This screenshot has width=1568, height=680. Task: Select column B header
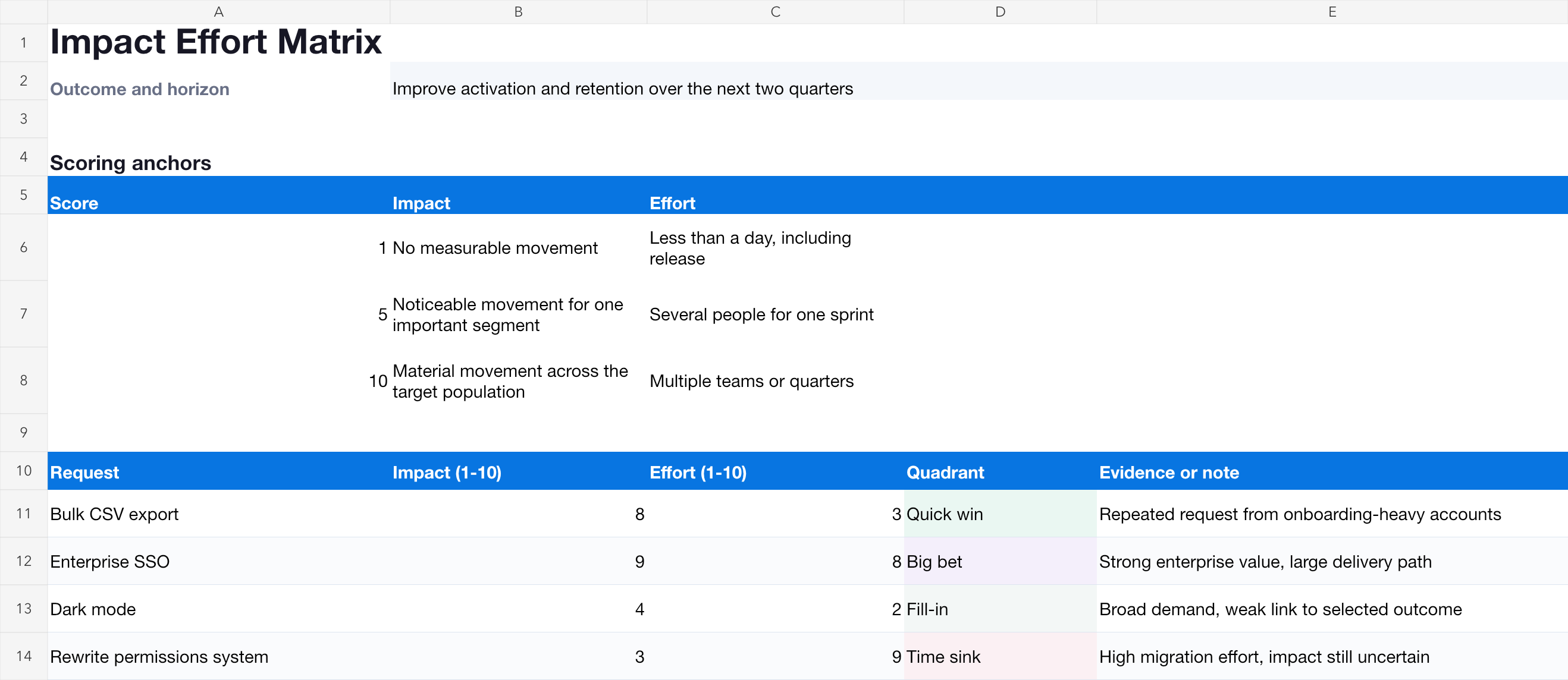pos(518,11)
